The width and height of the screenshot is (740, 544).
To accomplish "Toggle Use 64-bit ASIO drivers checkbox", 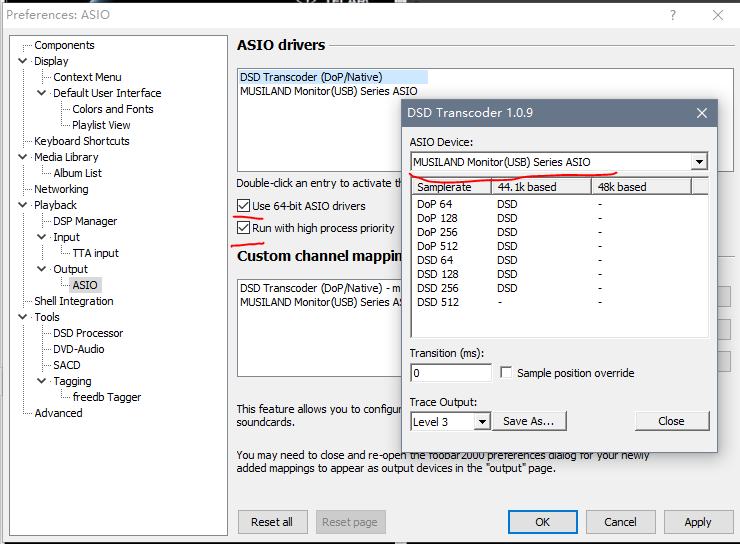I will [244, 206].
